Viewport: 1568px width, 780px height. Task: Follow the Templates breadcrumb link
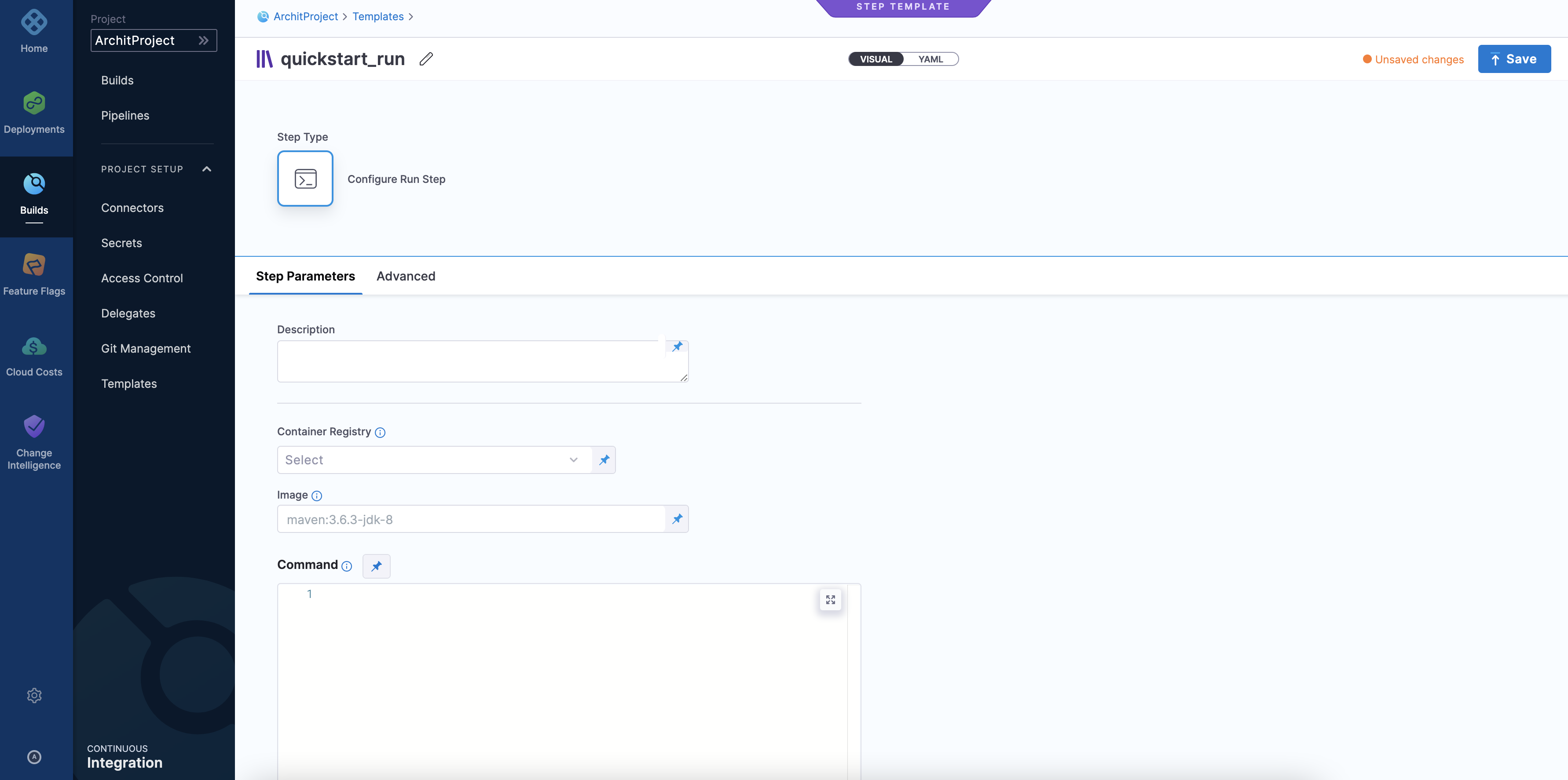tap(378, 16)
